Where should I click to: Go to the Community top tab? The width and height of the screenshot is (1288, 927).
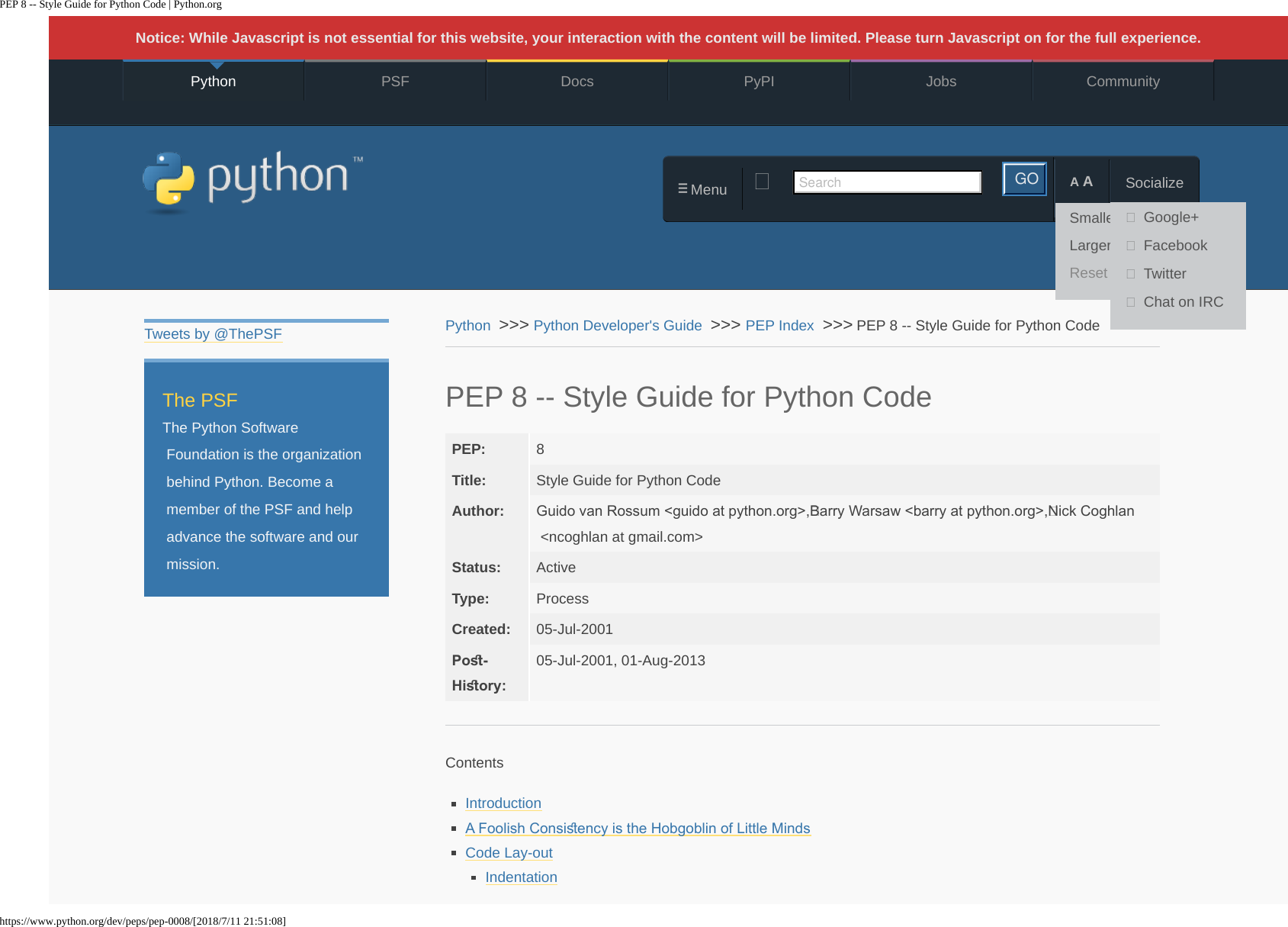(x=1123, y=82)
